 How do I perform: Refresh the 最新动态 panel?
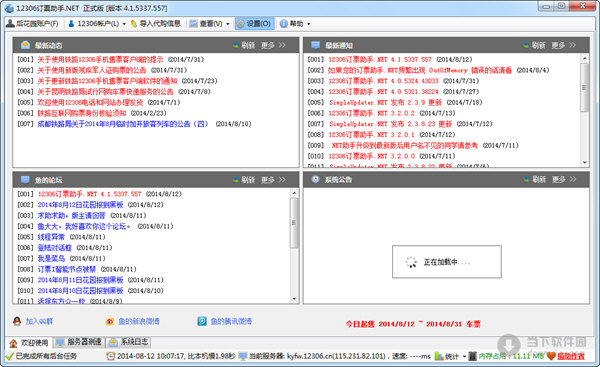pos(244,45)
